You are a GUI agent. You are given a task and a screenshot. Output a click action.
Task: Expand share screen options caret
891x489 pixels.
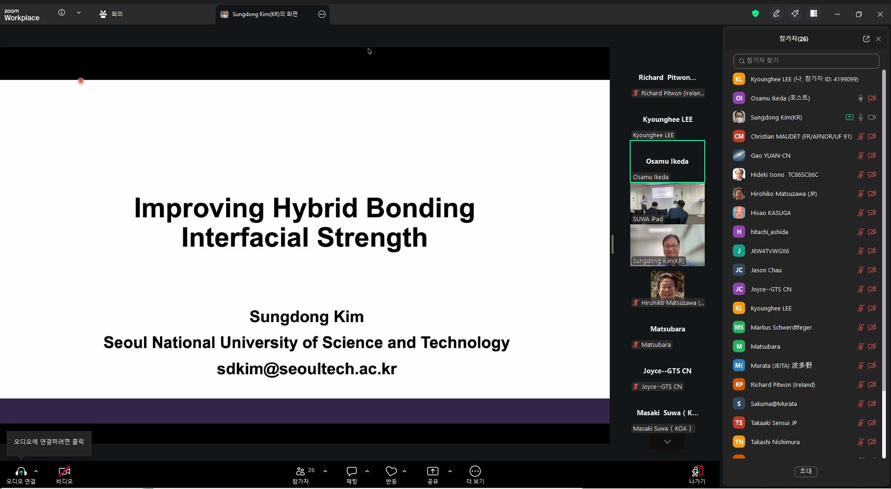click(450, 471)
